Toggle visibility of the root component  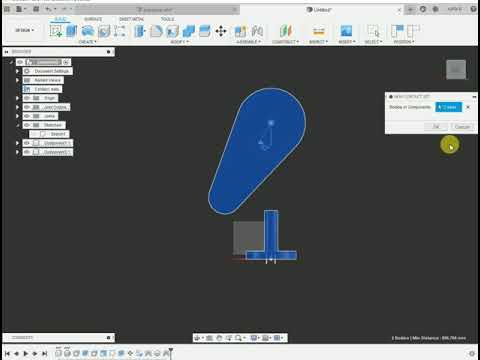[x=20, y=62]
